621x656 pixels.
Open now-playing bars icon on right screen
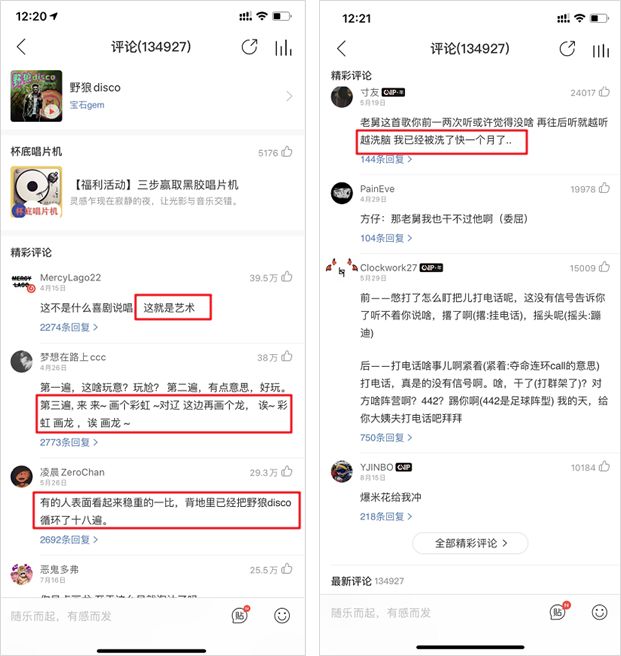pos(600,51)
